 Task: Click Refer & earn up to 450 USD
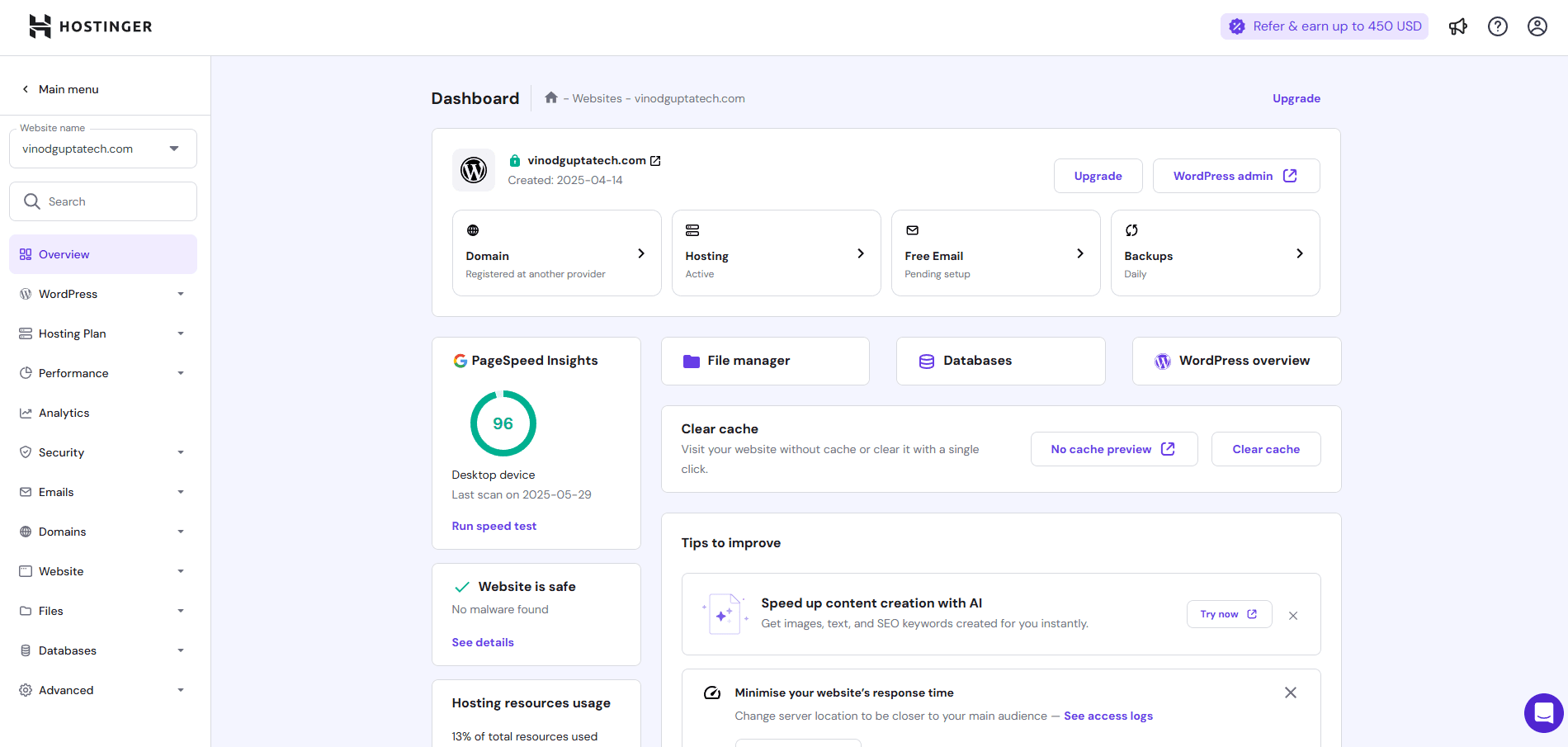coord(1325,26)
